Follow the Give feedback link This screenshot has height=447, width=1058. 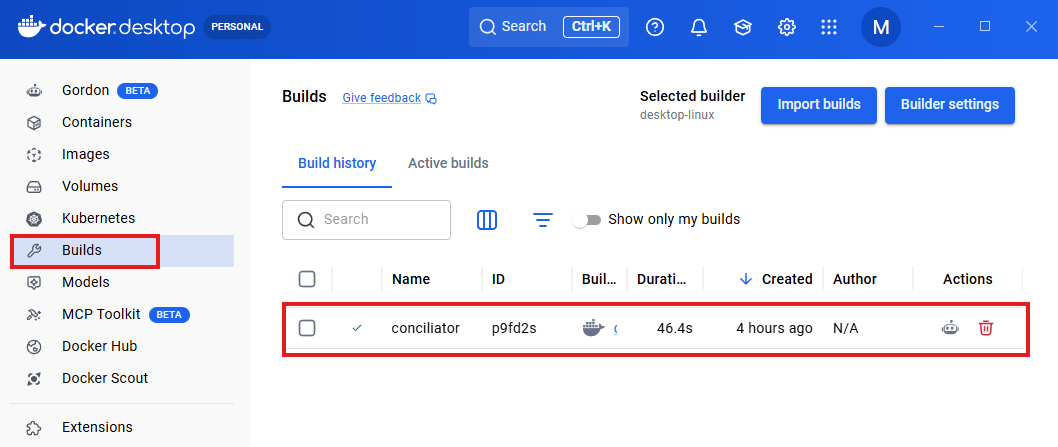[x=382, y=98]
